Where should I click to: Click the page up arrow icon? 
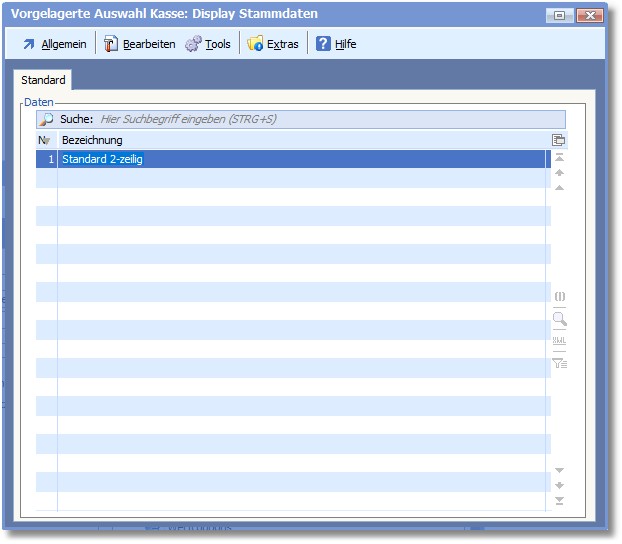tap(559, 173)
